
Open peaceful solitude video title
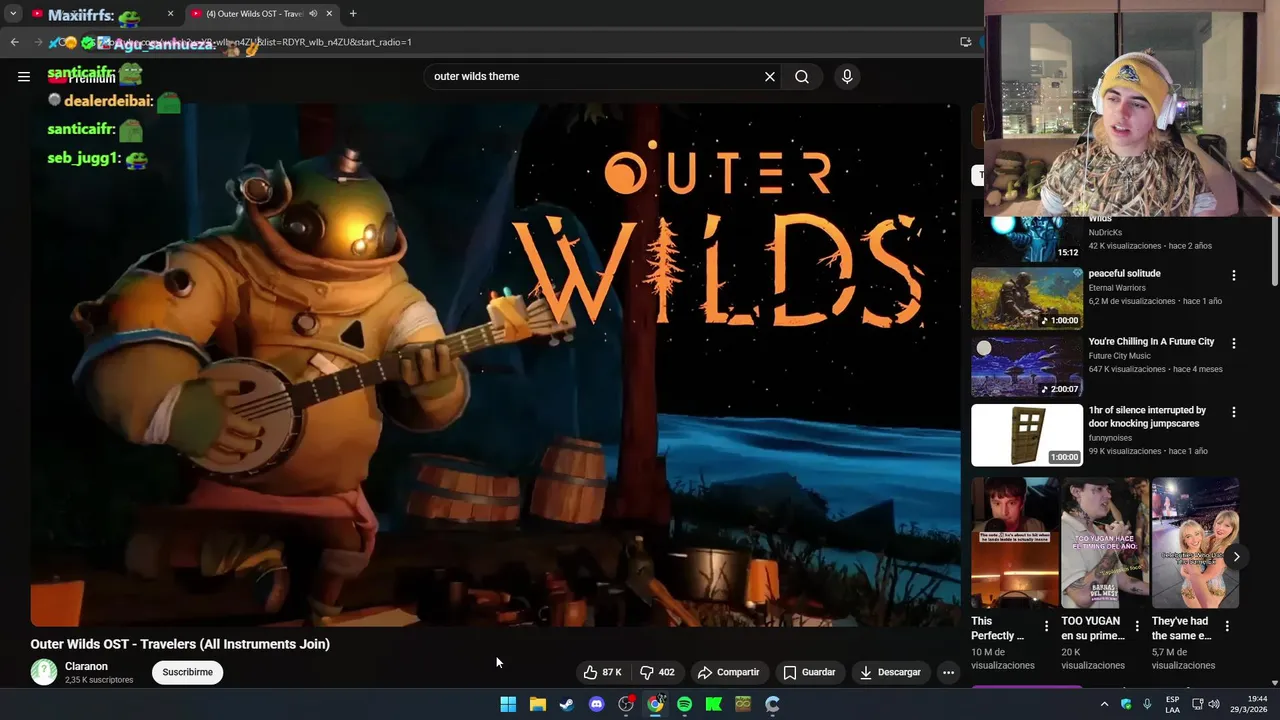point(1124,273)
